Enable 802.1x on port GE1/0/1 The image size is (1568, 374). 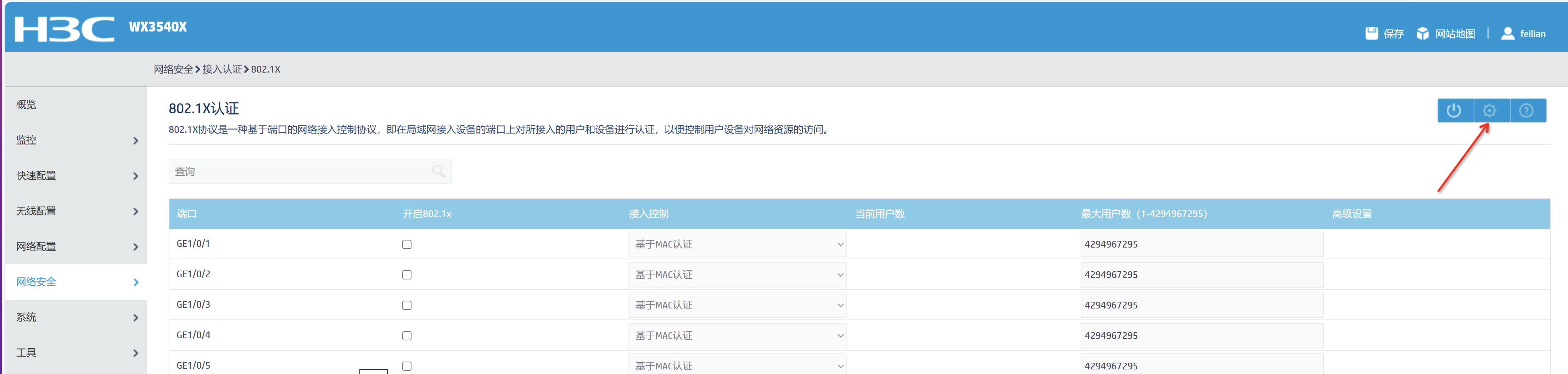[407, 244]
